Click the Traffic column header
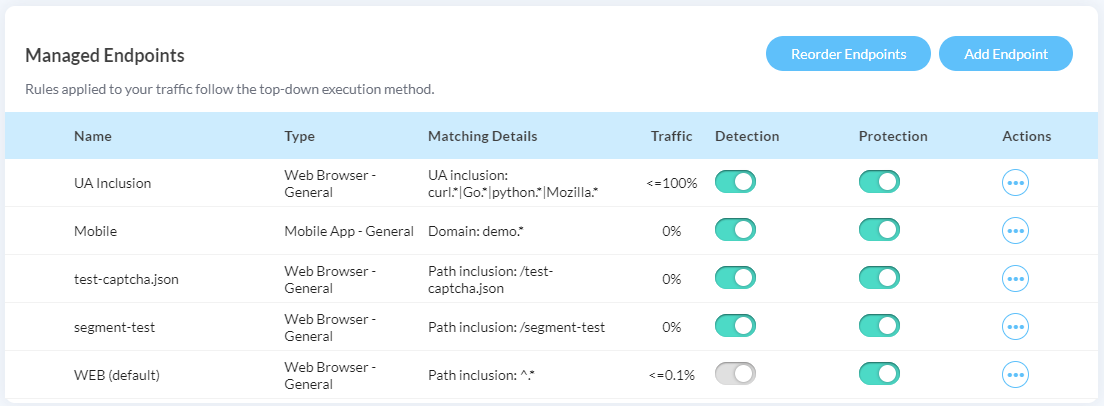Screen dimensions: 1104x406 tap(671, 136)
